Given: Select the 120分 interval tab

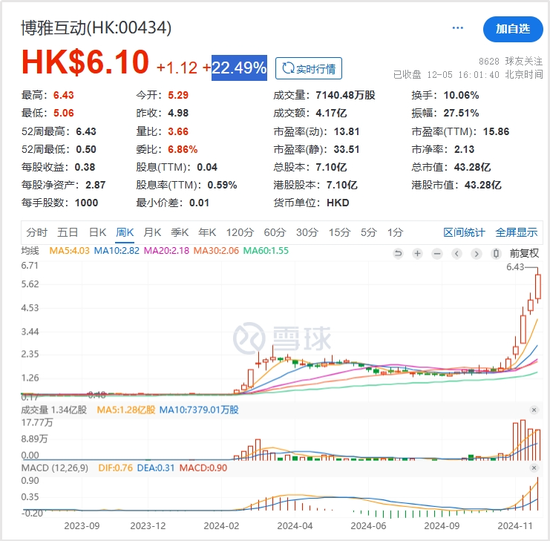Looking at the screenshot, I should click(x=240, y=232).
